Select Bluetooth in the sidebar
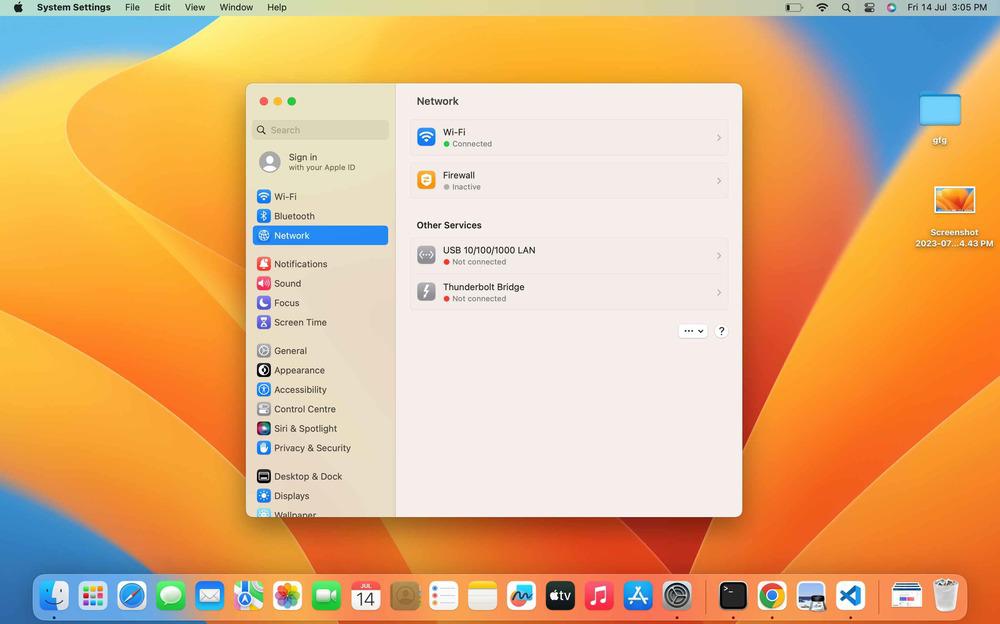1000x624 pixels. (x=294, y=216)
